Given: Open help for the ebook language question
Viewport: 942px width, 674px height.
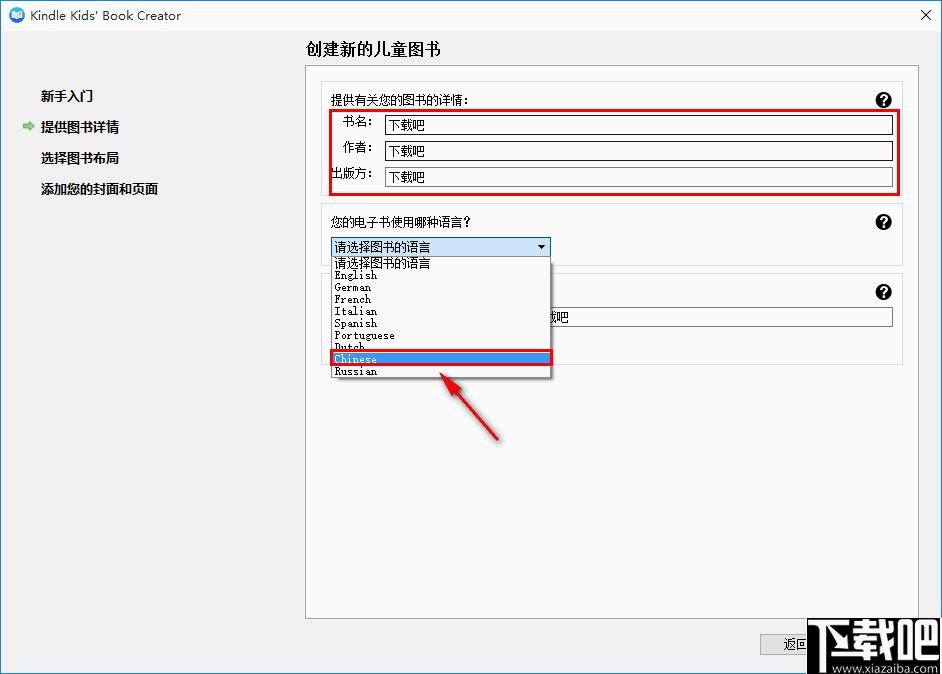Looking at the screenshot, I should [883, 222].
